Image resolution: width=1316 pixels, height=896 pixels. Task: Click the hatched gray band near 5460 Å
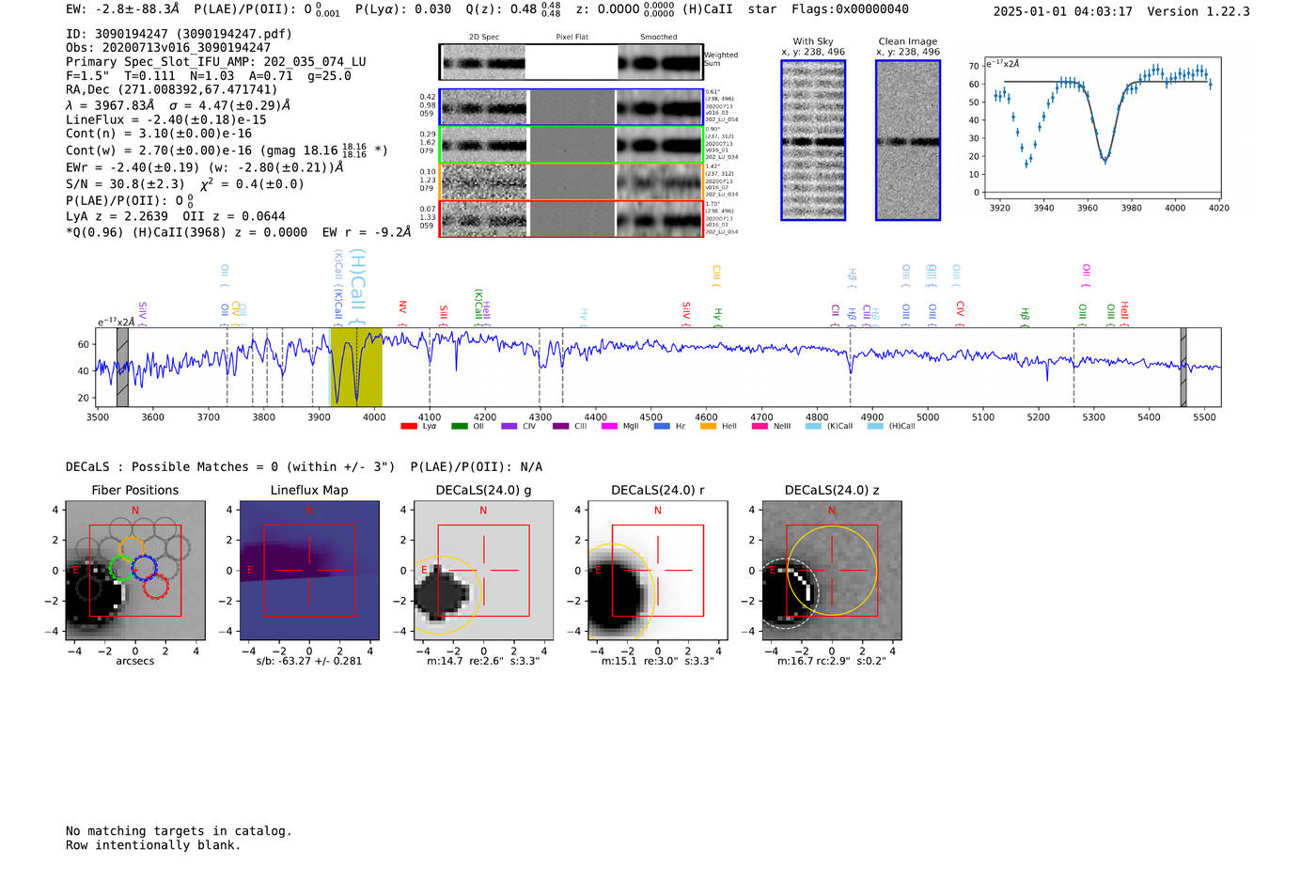[x=1183, y=367]
